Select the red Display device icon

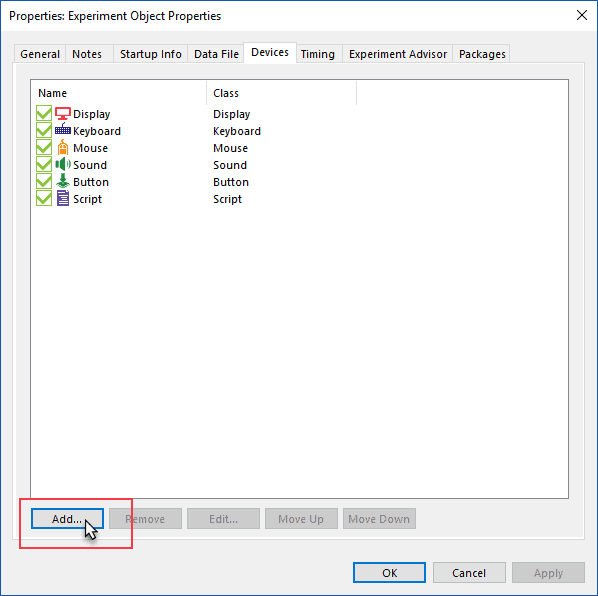pos(63,114)
